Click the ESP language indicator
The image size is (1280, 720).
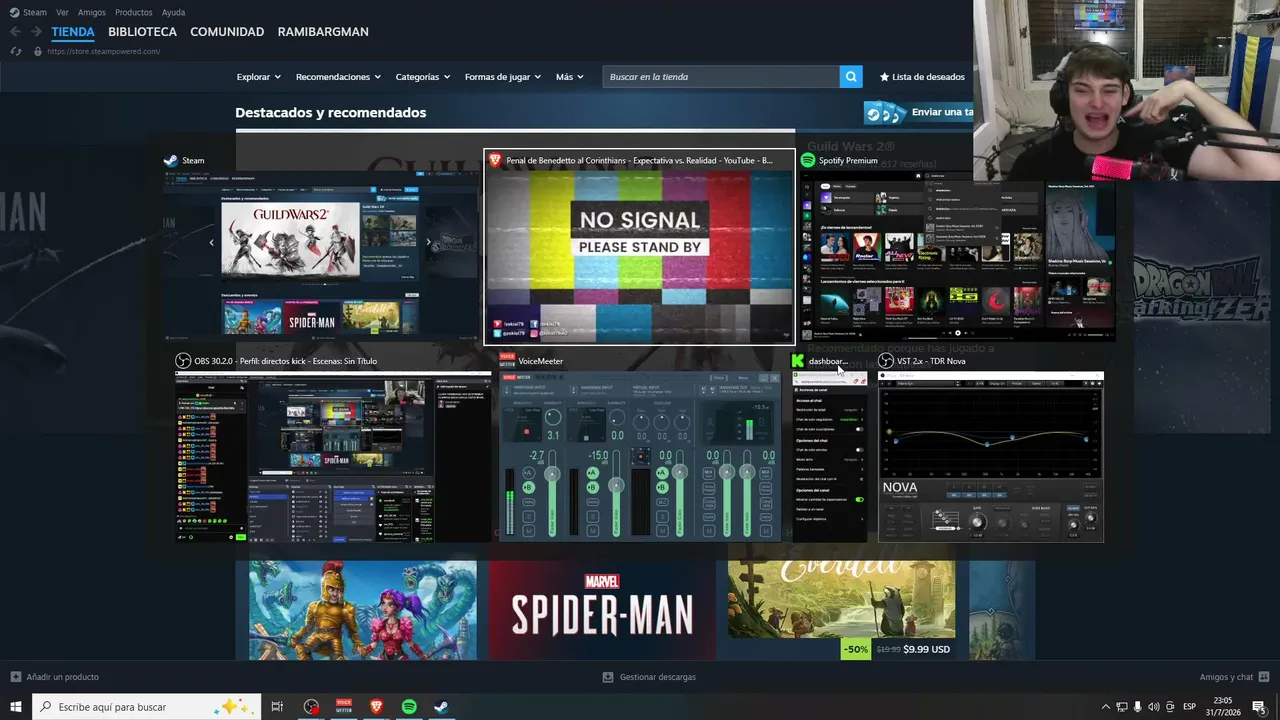coord(1190,707)
